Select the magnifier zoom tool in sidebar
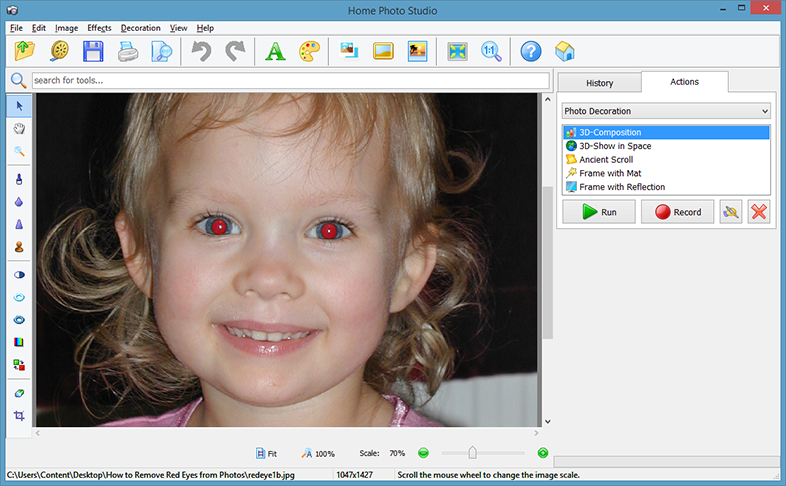Screen dimensions: 786x486 click(19, 151)
